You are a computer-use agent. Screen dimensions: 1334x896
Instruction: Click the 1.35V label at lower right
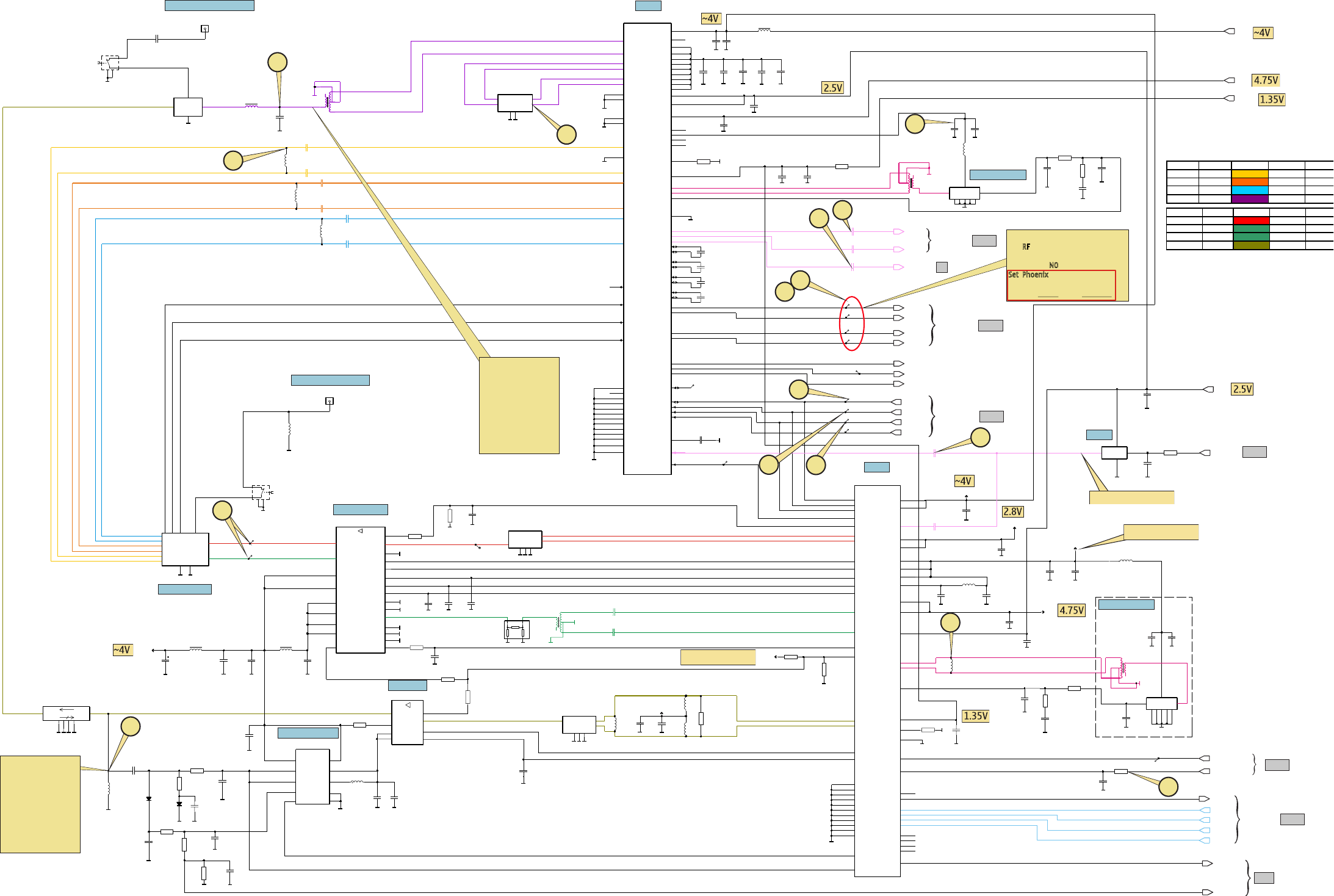tap(975, 716)
